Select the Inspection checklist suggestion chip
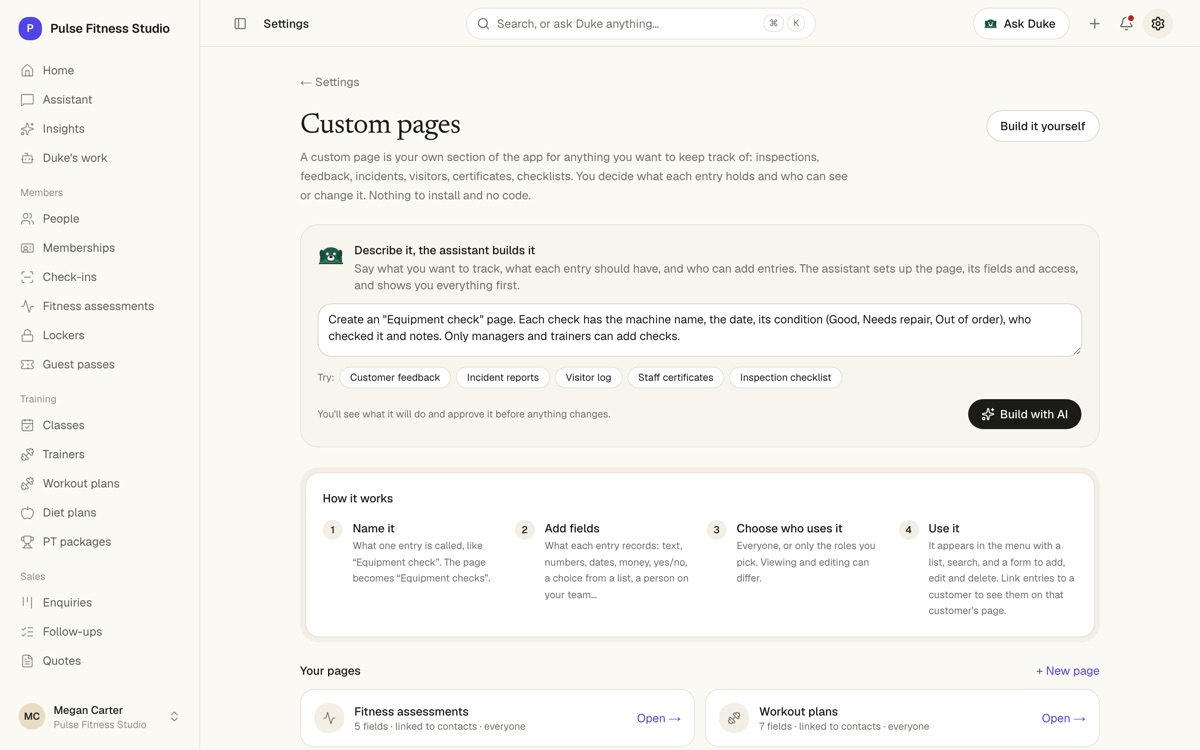This screenshot has width=1200, height=750. [785, 377]
